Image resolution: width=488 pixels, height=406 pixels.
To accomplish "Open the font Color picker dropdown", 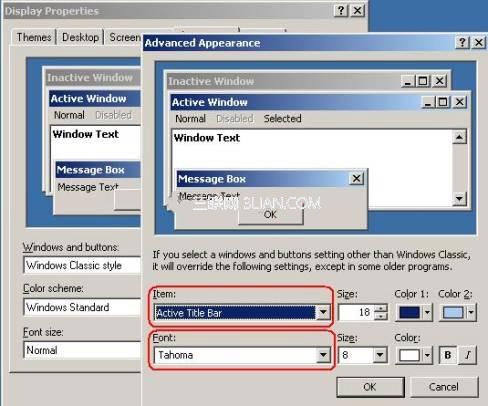I will pyautogui.click(x=414, y=355).
